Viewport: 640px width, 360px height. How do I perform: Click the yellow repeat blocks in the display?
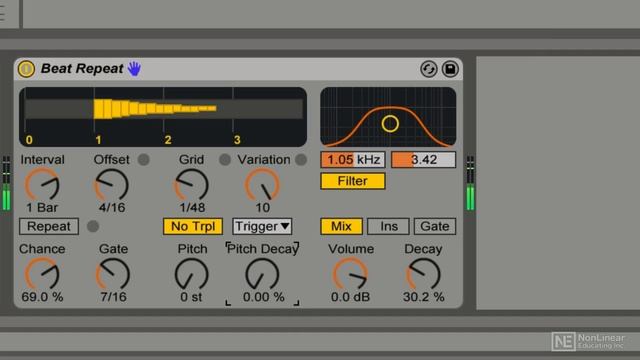click(155, 109)
